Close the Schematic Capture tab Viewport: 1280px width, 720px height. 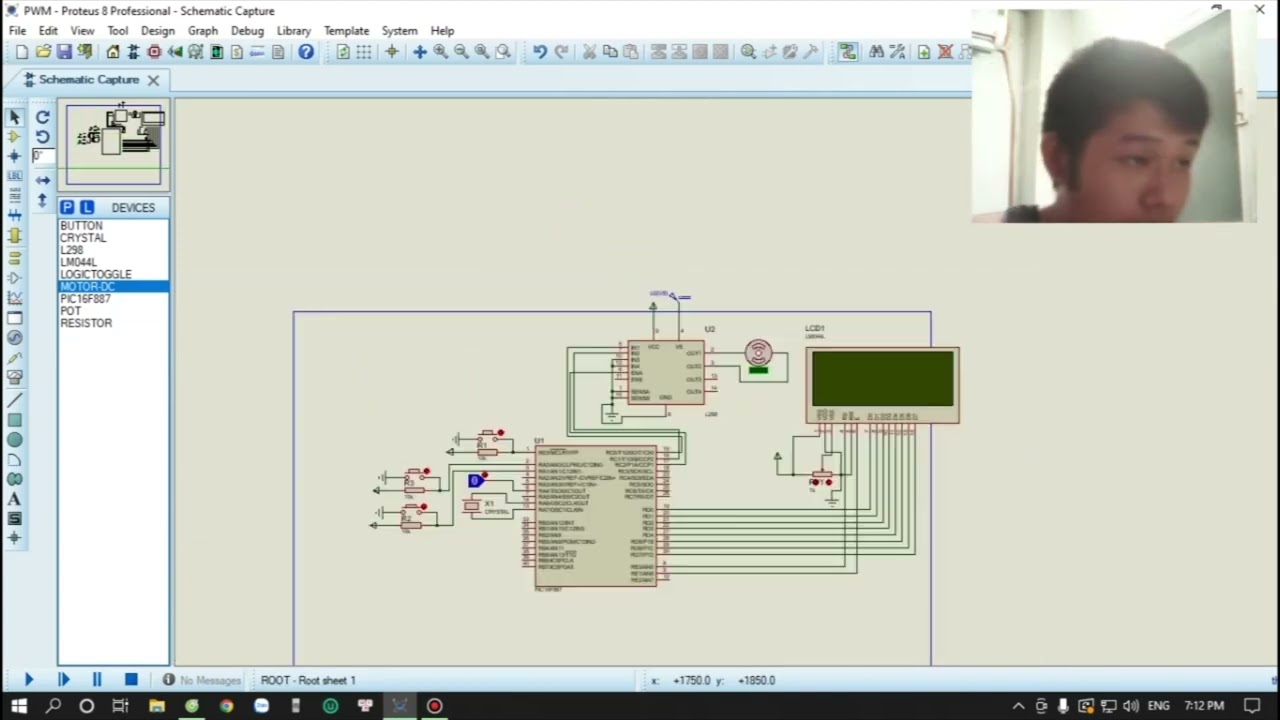click(153, 80)
